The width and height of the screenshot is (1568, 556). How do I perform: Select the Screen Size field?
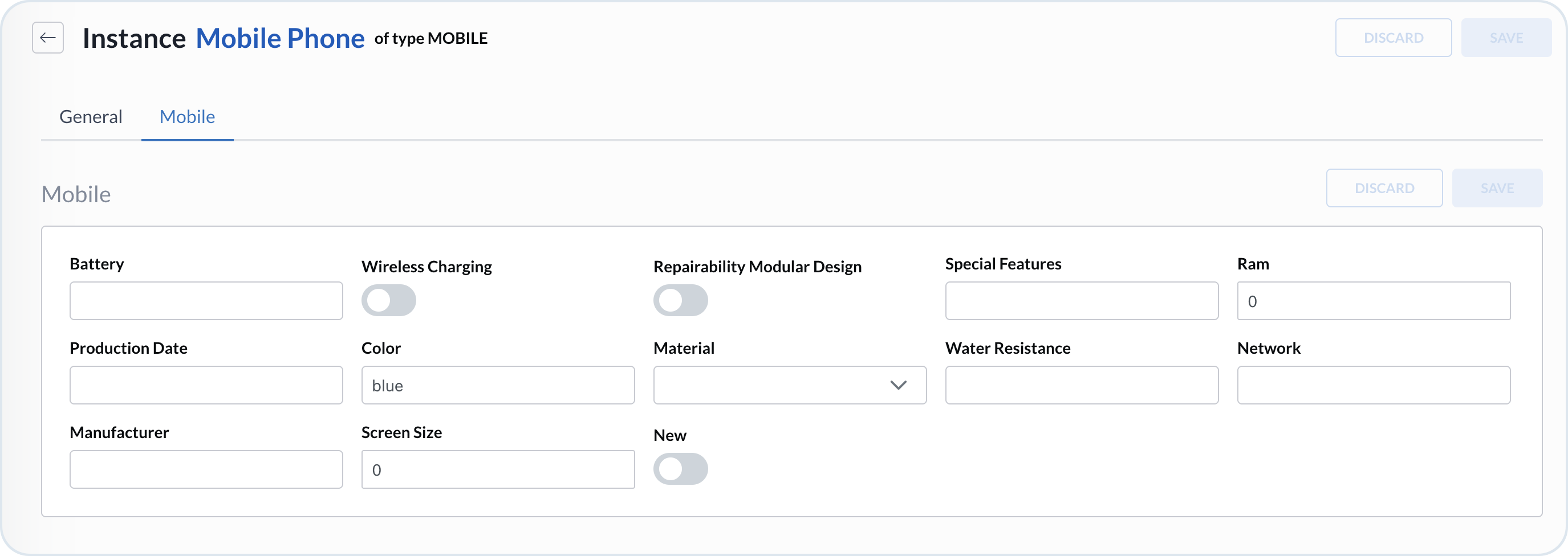(498, 469)
